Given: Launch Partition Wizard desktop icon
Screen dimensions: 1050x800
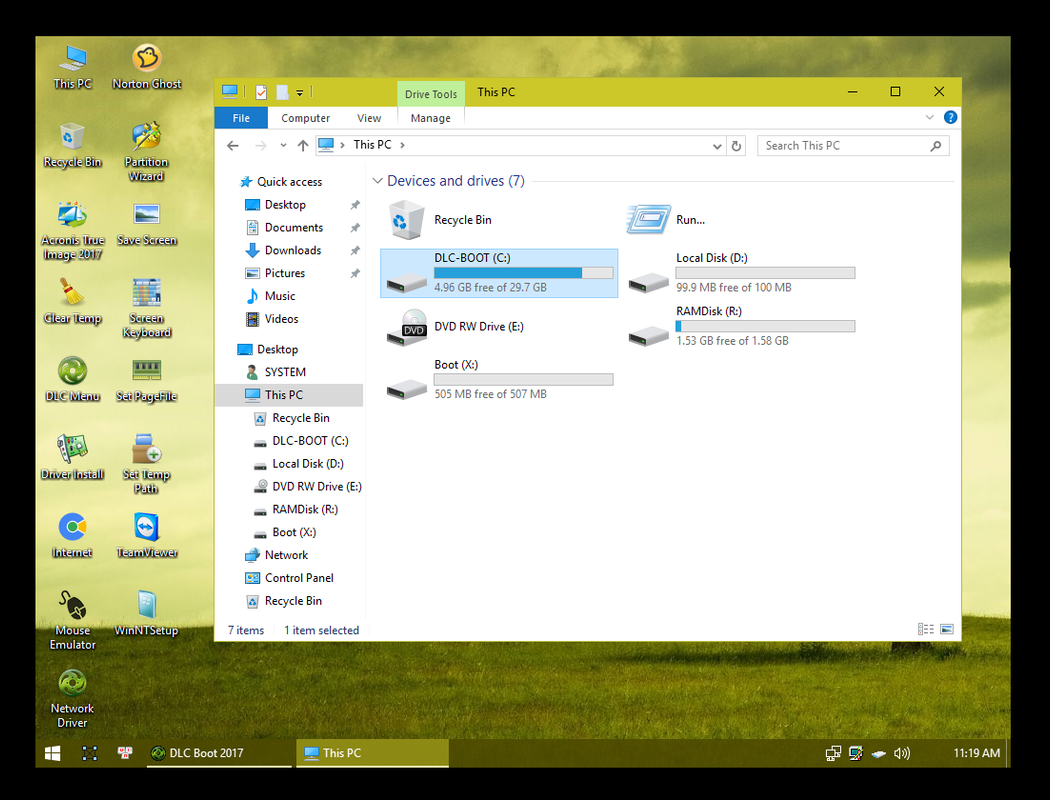Looking at the screenshot, I should pos(146,152).
